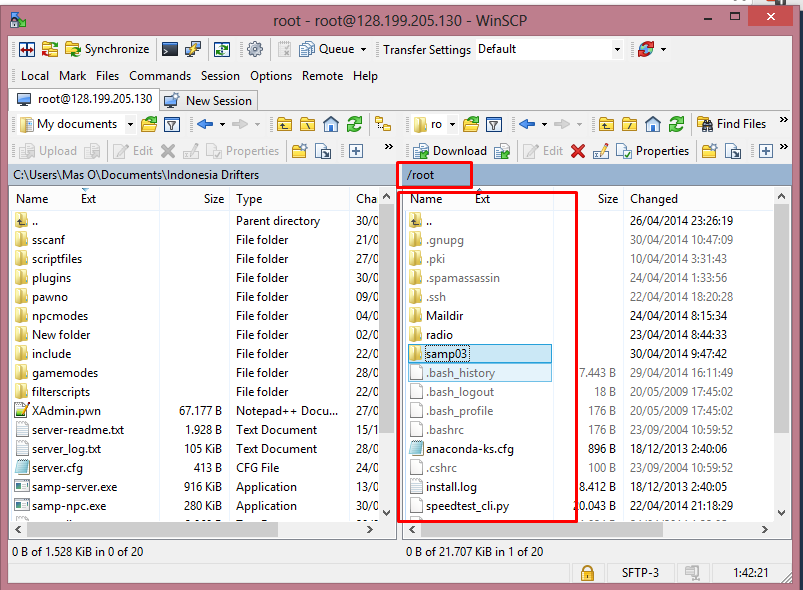
Task: Switch to root@128.199.205.130 session tab
Action: coord(84,99)
